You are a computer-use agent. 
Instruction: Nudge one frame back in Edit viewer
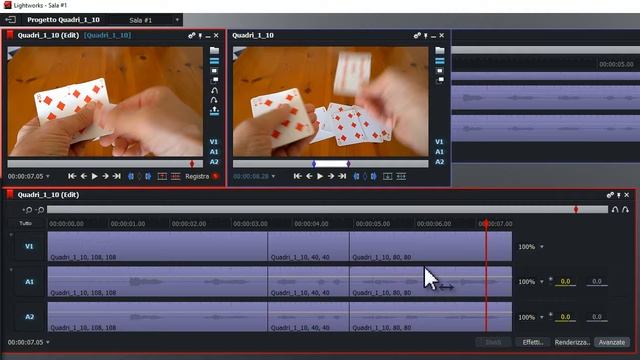(x=84, y=176)
